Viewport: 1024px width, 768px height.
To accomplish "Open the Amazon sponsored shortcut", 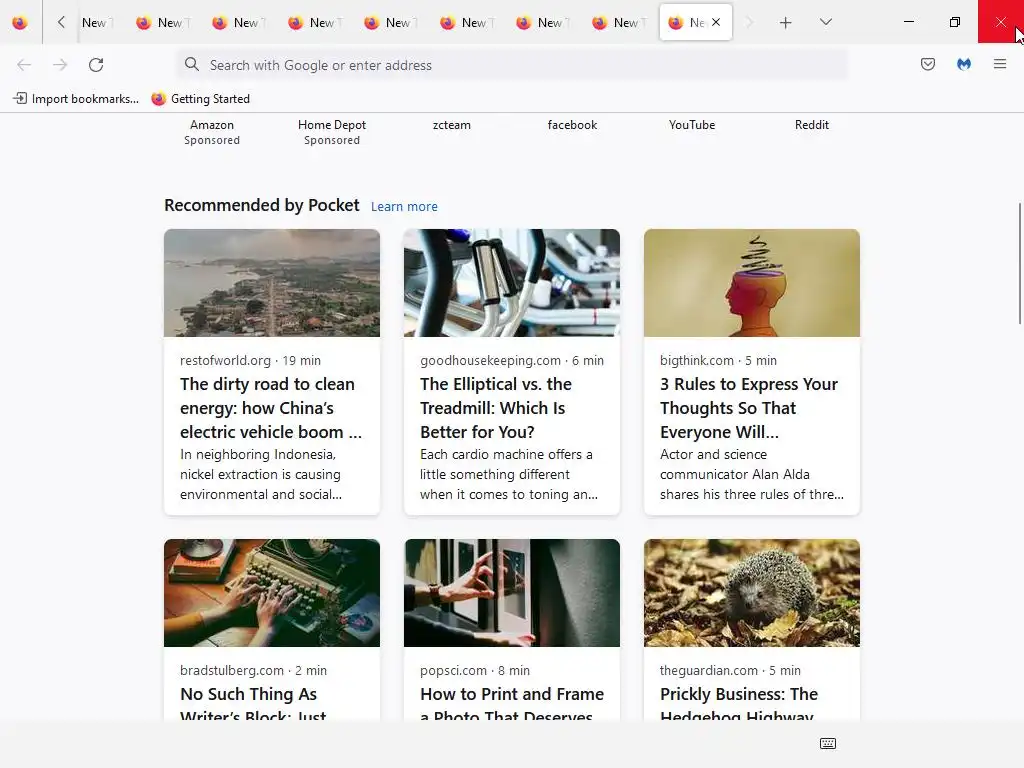I will [x=212, y=132].
